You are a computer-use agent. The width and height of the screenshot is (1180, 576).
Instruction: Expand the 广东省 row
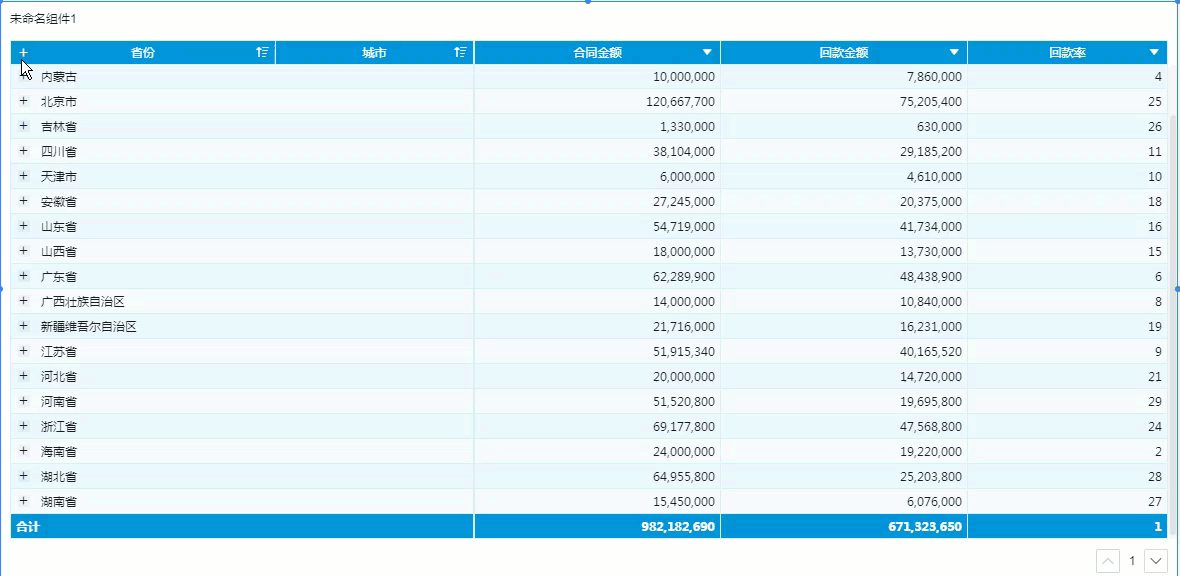[x=23, y=276]
